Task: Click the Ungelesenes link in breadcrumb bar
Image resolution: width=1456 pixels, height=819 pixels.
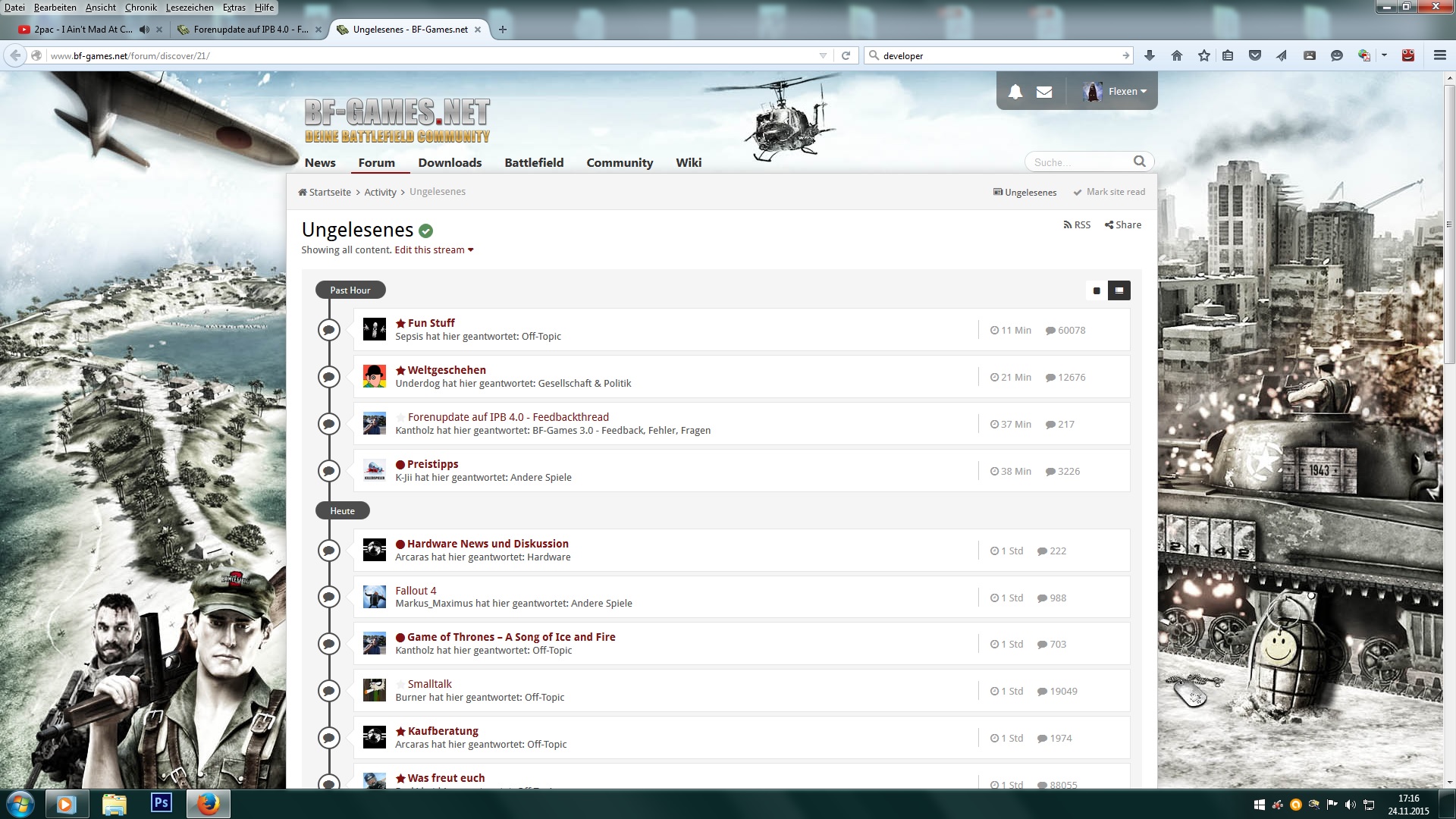Action: pos(1025,193)
